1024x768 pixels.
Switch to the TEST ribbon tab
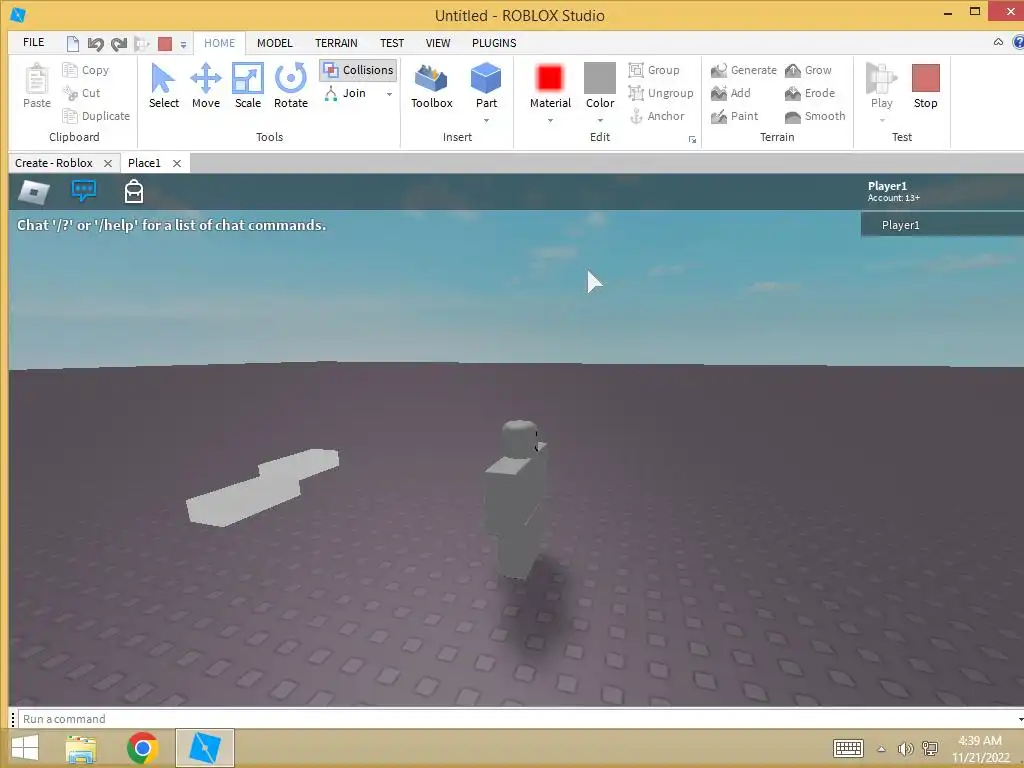392,43
